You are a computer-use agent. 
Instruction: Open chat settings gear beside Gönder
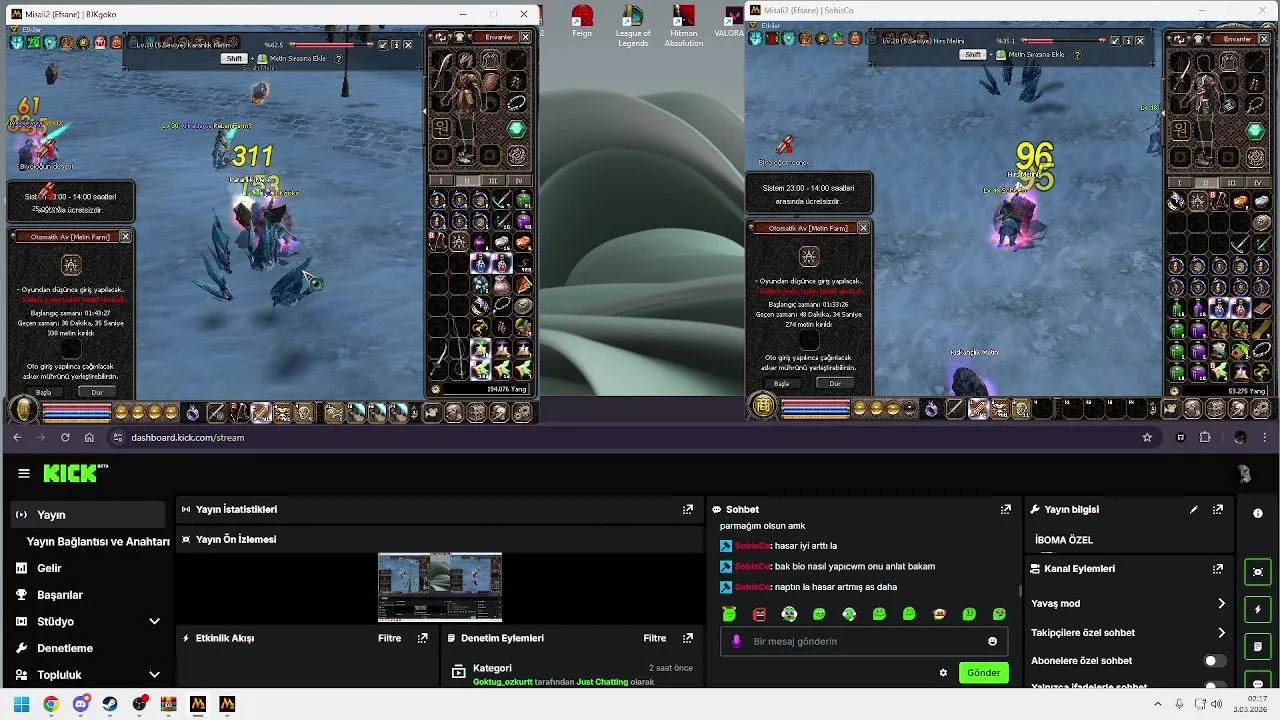click(x=943, y=673)
